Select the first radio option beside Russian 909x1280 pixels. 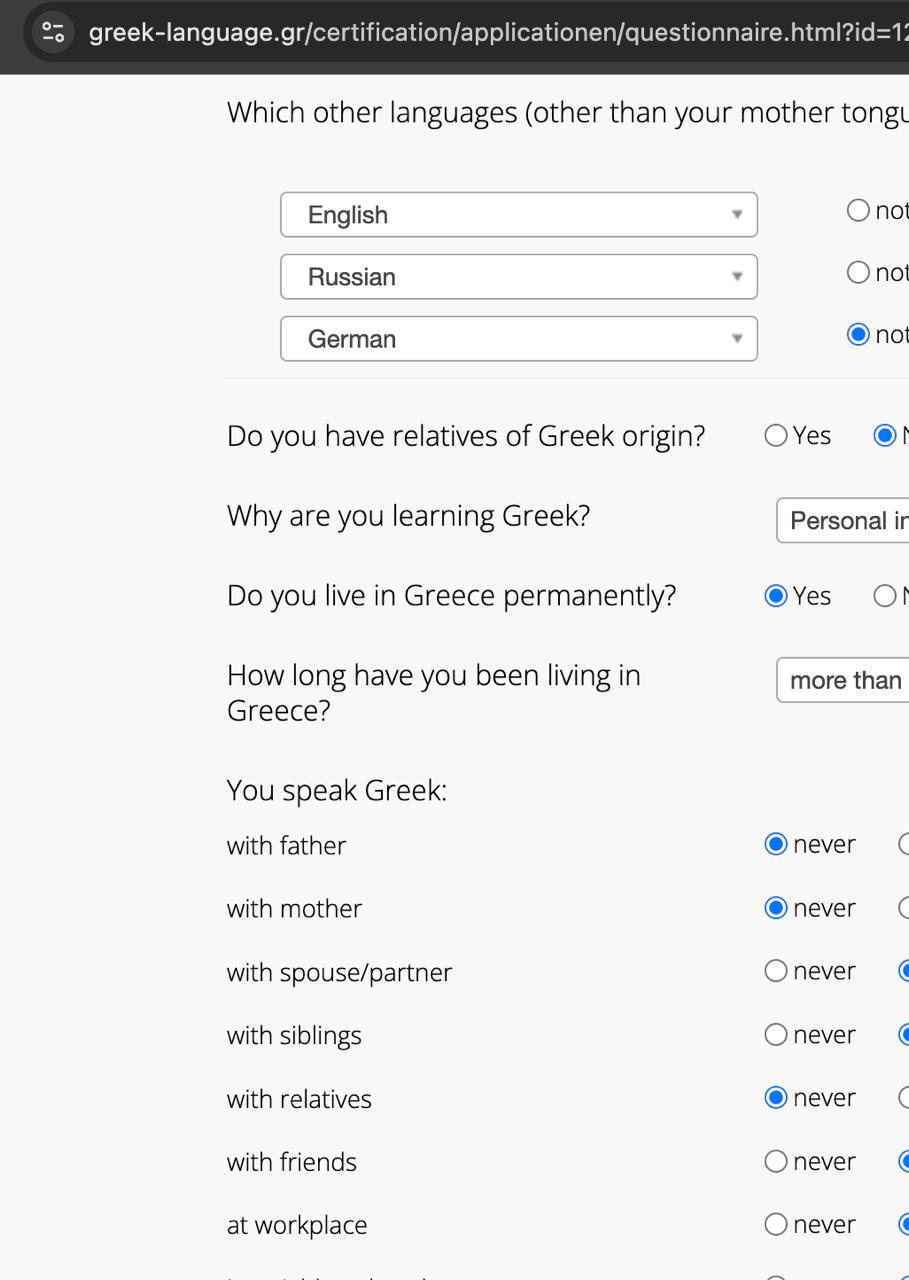(858, 273)
